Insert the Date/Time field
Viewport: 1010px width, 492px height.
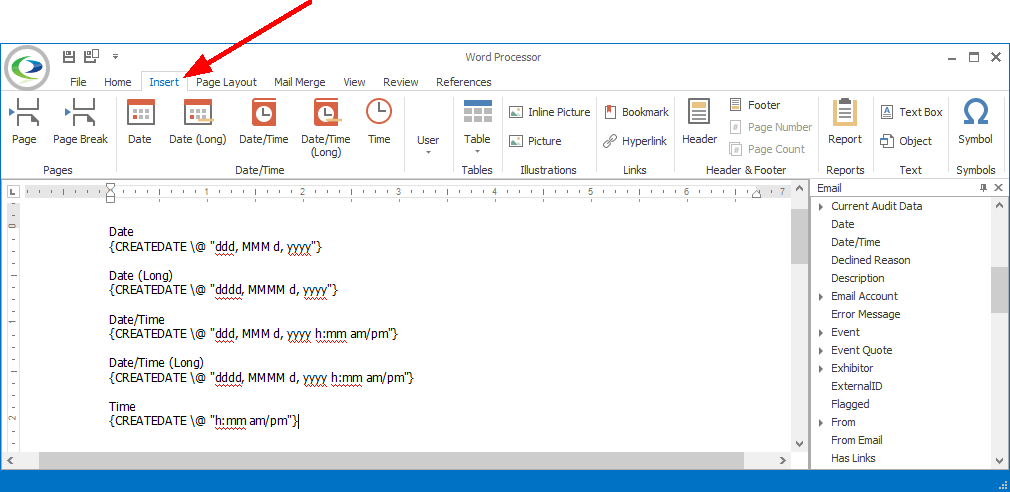click(263, 121)
